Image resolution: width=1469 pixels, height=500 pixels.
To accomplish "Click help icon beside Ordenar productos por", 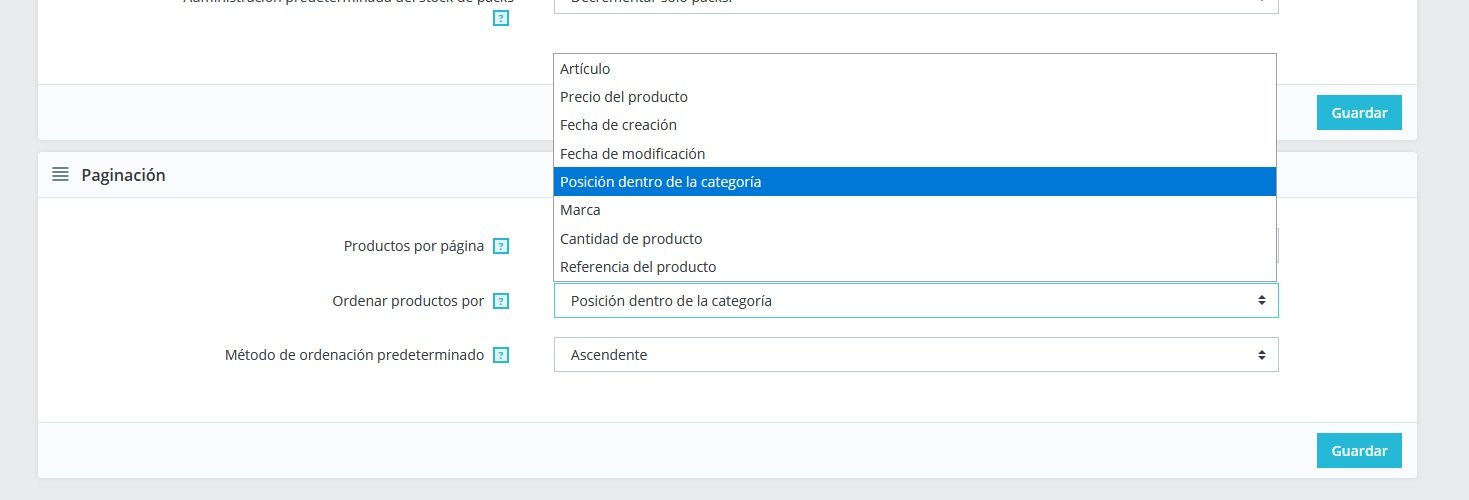I will [501, 301].
